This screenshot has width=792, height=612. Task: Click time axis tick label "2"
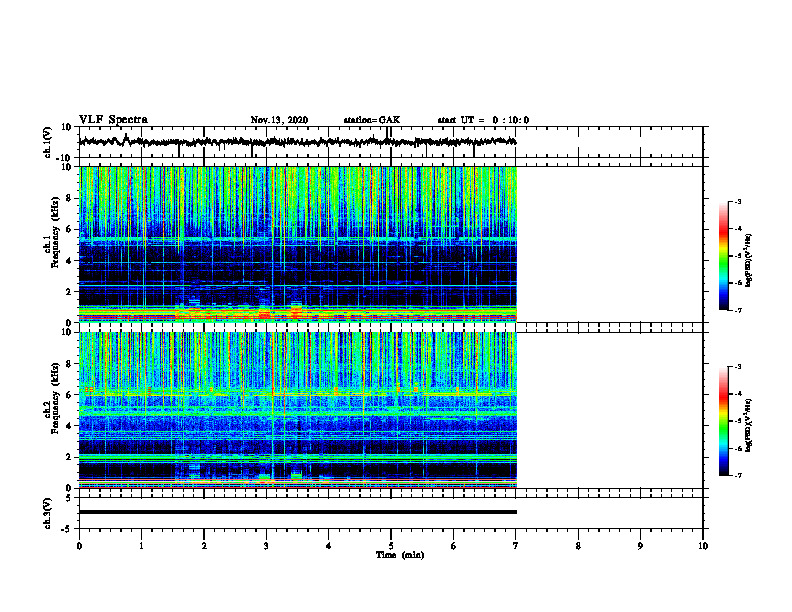[x=204, y=546]
